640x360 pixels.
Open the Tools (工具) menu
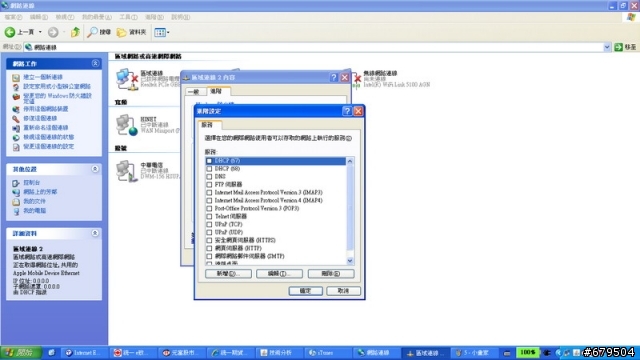pos(128,17)
